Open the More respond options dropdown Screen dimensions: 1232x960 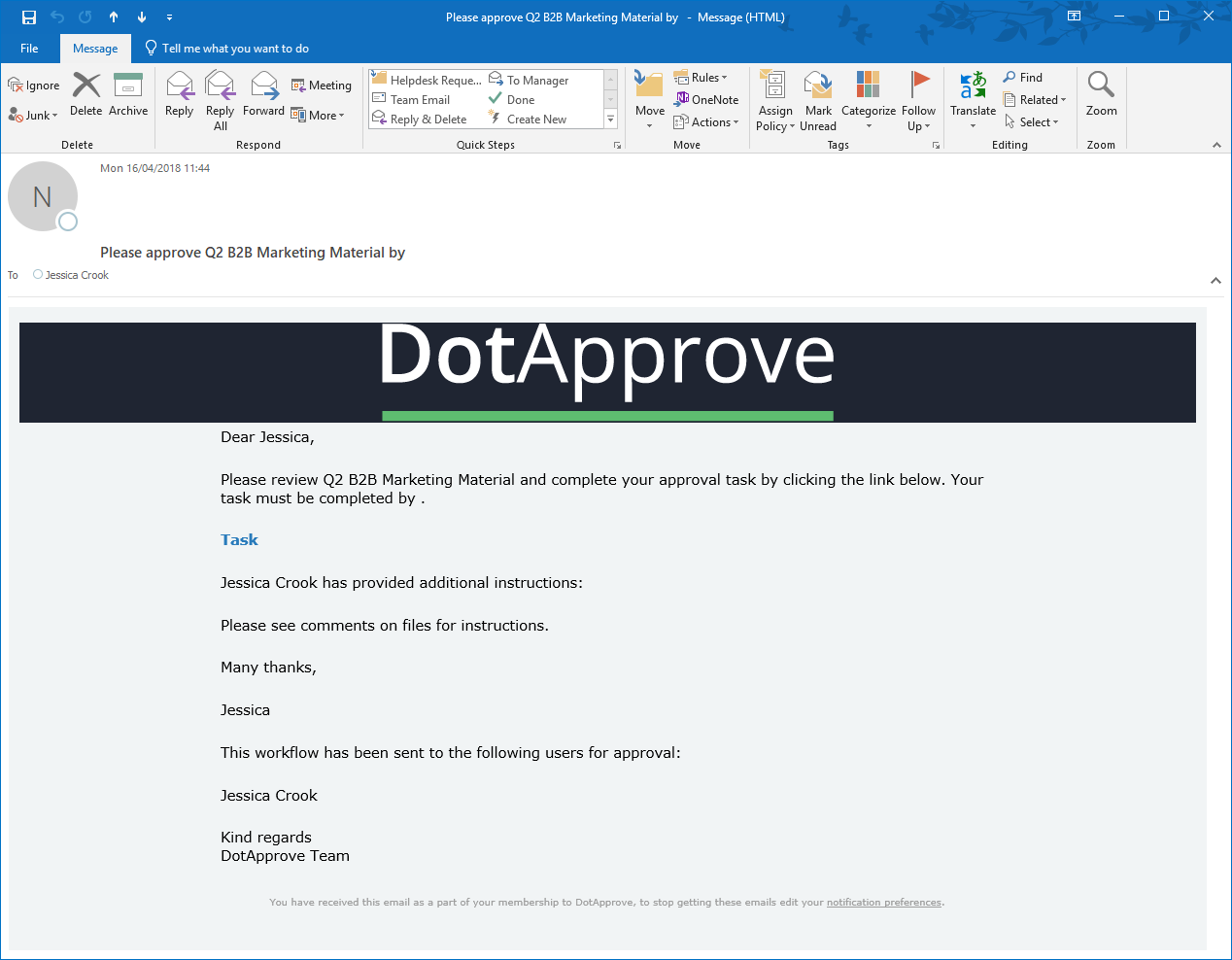pyautogui.click(x=318, y=115)
